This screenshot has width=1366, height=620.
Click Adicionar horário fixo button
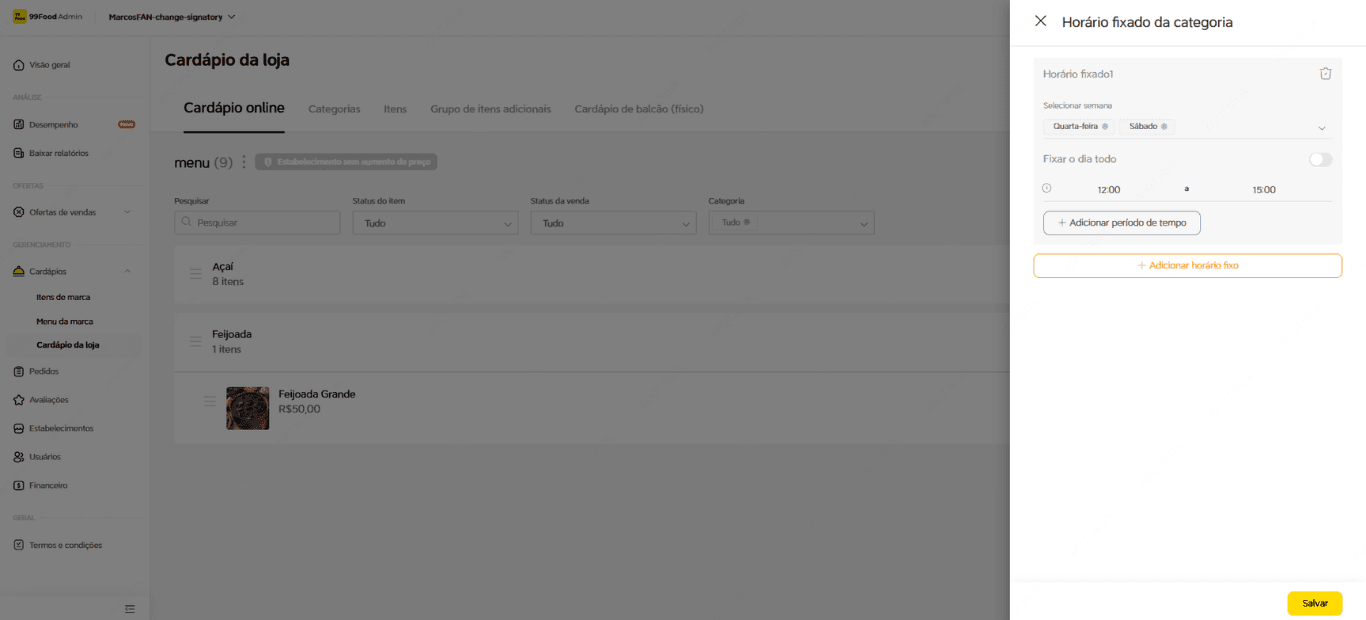pos(1187,266)
